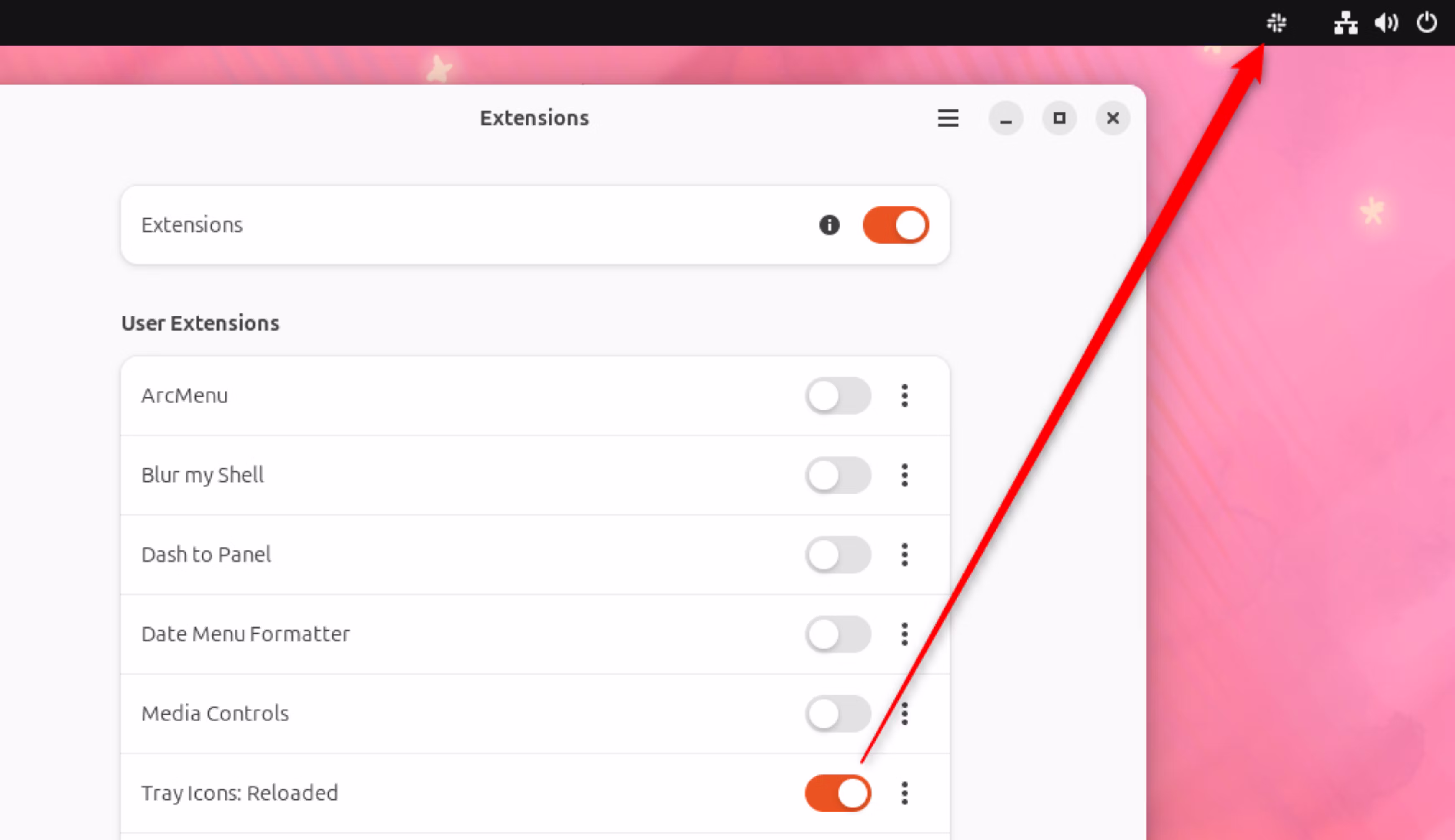Open the network status icon
1455x840 pixels.
(1345, 23)
